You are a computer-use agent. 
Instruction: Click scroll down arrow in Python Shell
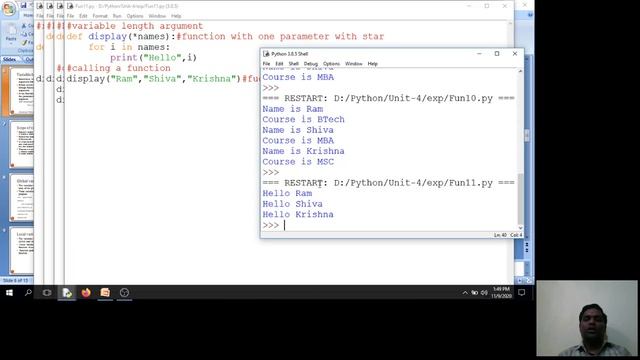pos(520,228)
